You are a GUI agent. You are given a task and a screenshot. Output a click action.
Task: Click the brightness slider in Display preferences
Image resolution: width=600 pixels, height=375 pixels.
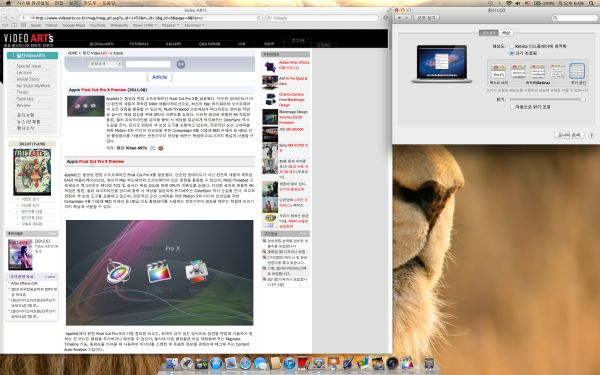548,99
